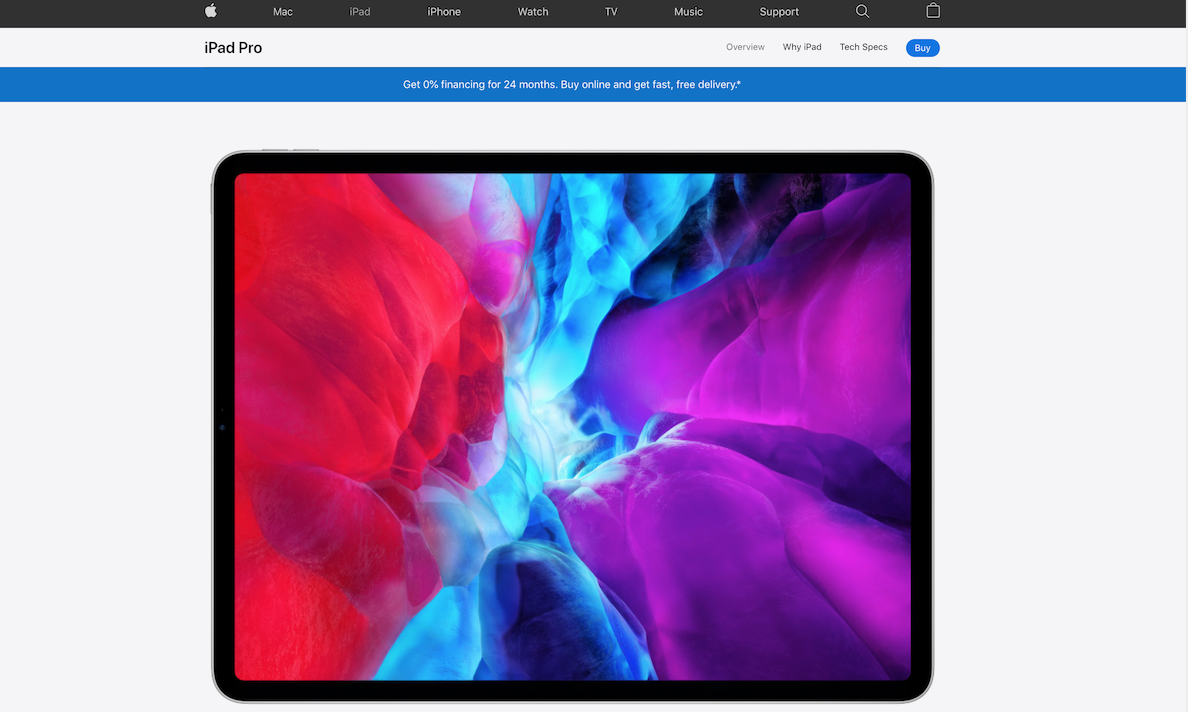Screen dimensions: 1188x712
Task: Open the Why iPad link
Action: click(x=802, y=47)
